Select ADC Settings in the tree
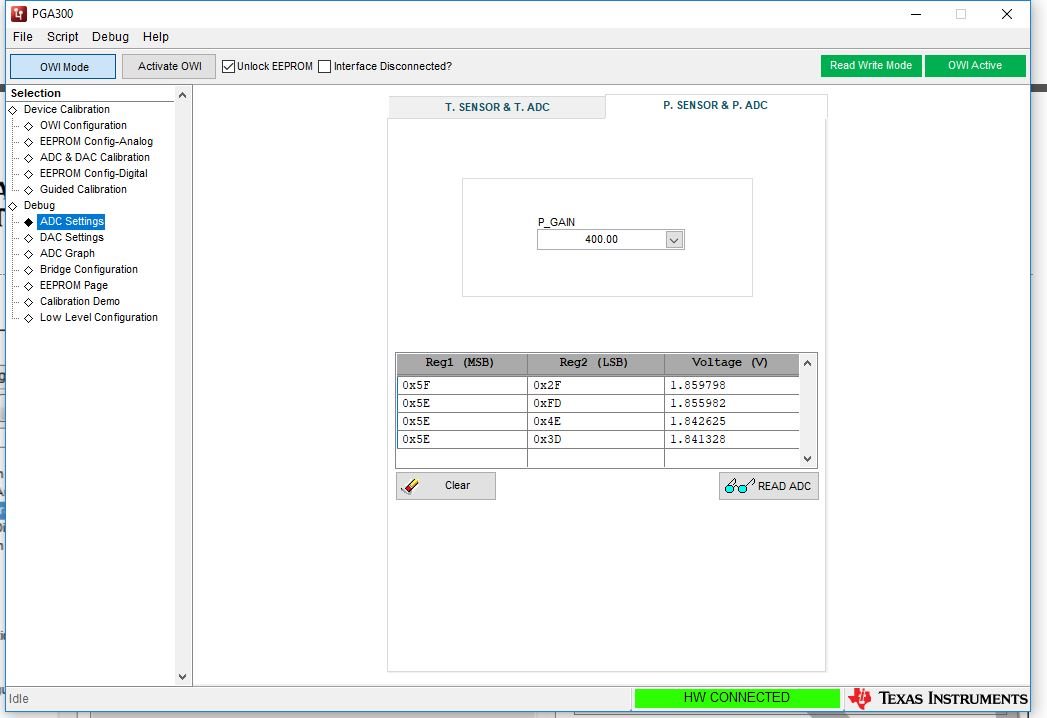 [x=71, y=222]
